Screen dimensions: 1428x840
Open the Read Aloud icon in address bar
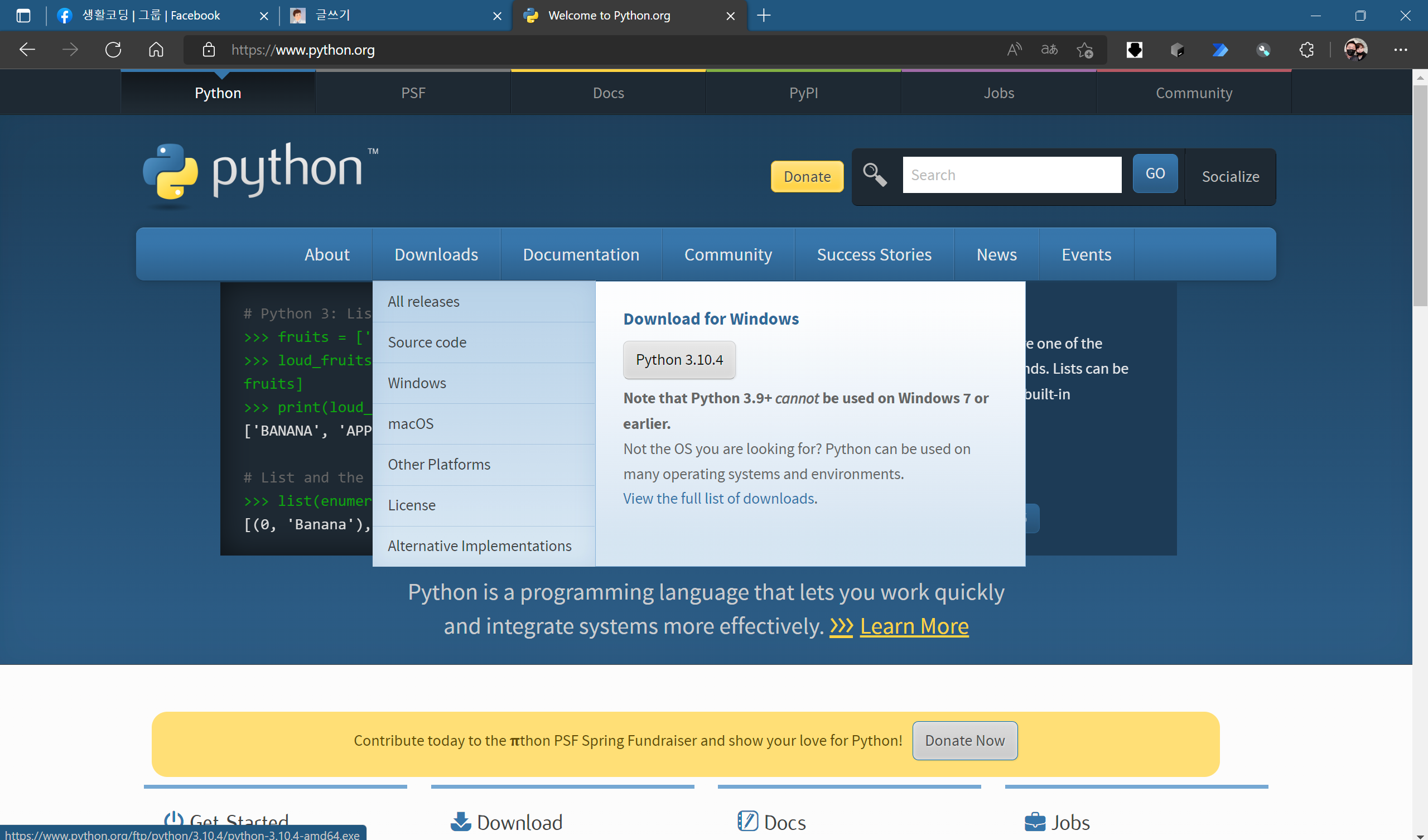click(1014, 50)
